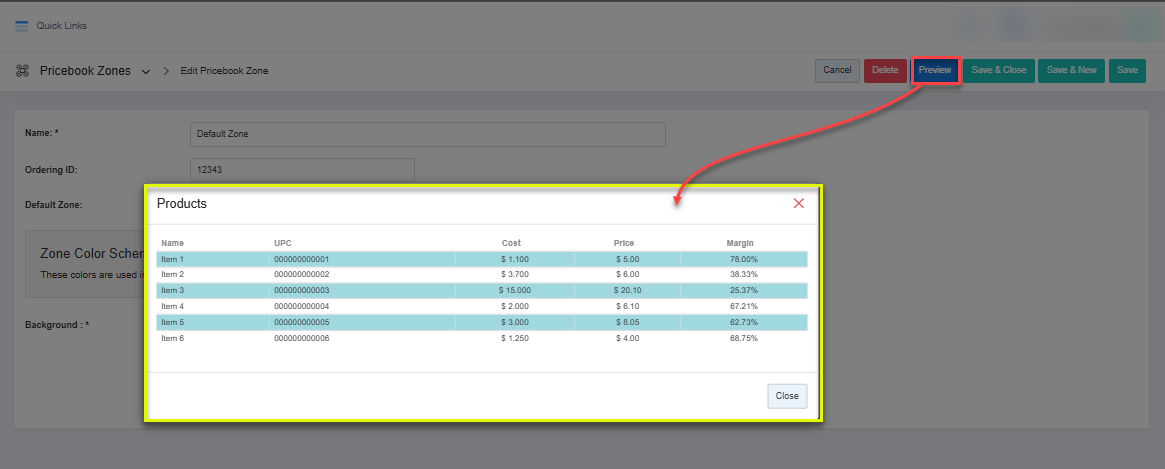
Task: Click the Preview button
Action: tap(935, 70)
